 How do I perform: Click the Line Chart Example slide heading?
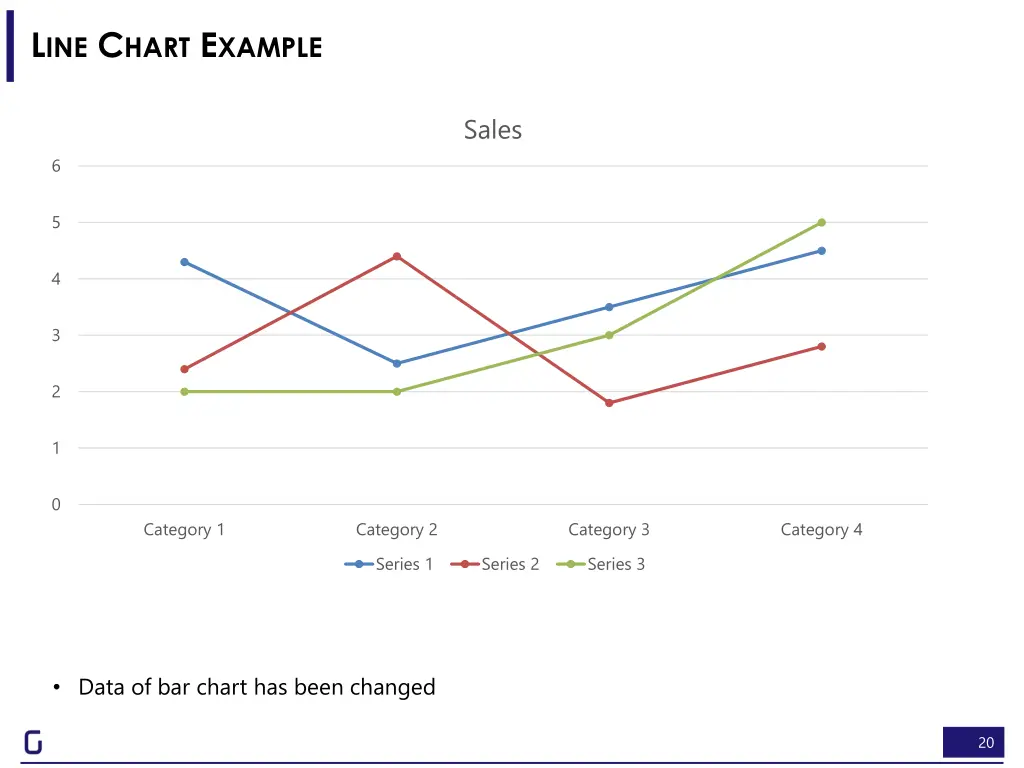point(177,46)
